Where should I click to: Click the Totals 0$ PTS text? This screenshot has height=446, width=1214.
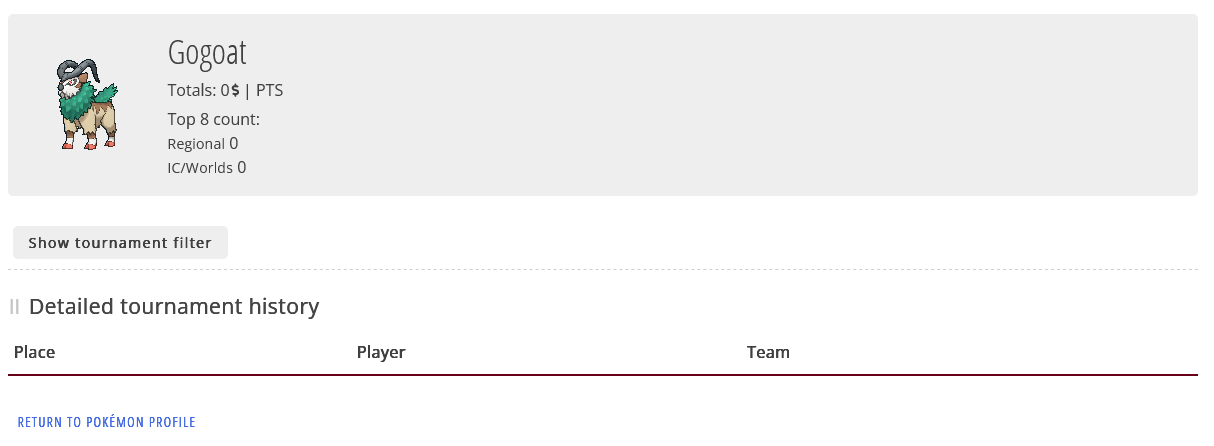point(226,90)
